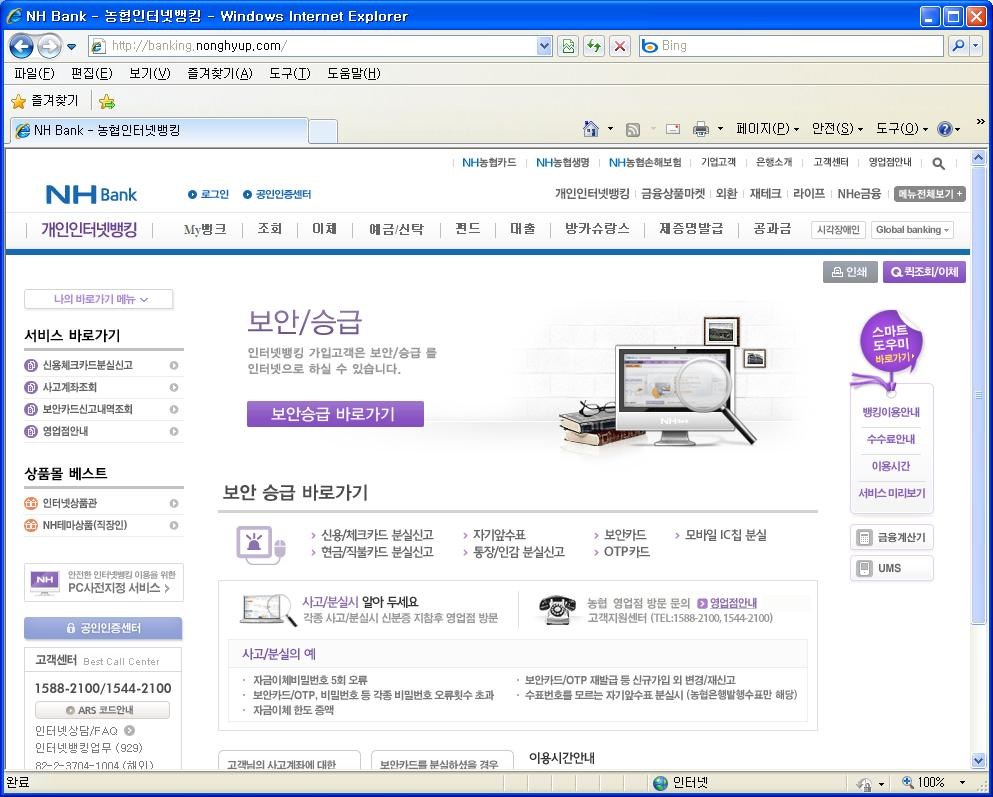The height and width of the screenshot is (797, 993).
Task: Click the vertical scrollbar down arrow
Action: [978, 760]
